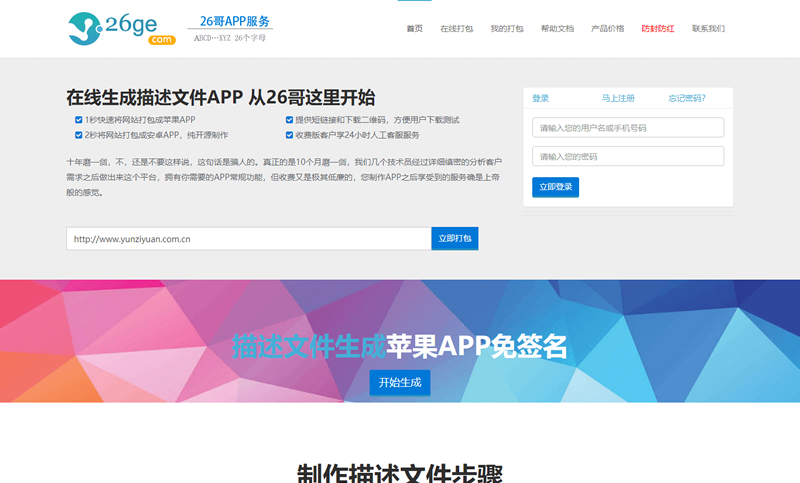
Task: Click the website URL input field
Action: 248,239
